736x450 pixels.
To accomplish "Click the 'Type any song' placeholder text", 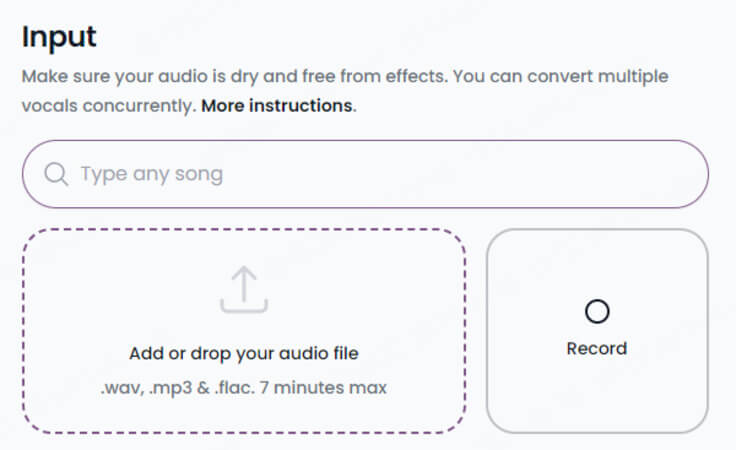I will point(152,174).
